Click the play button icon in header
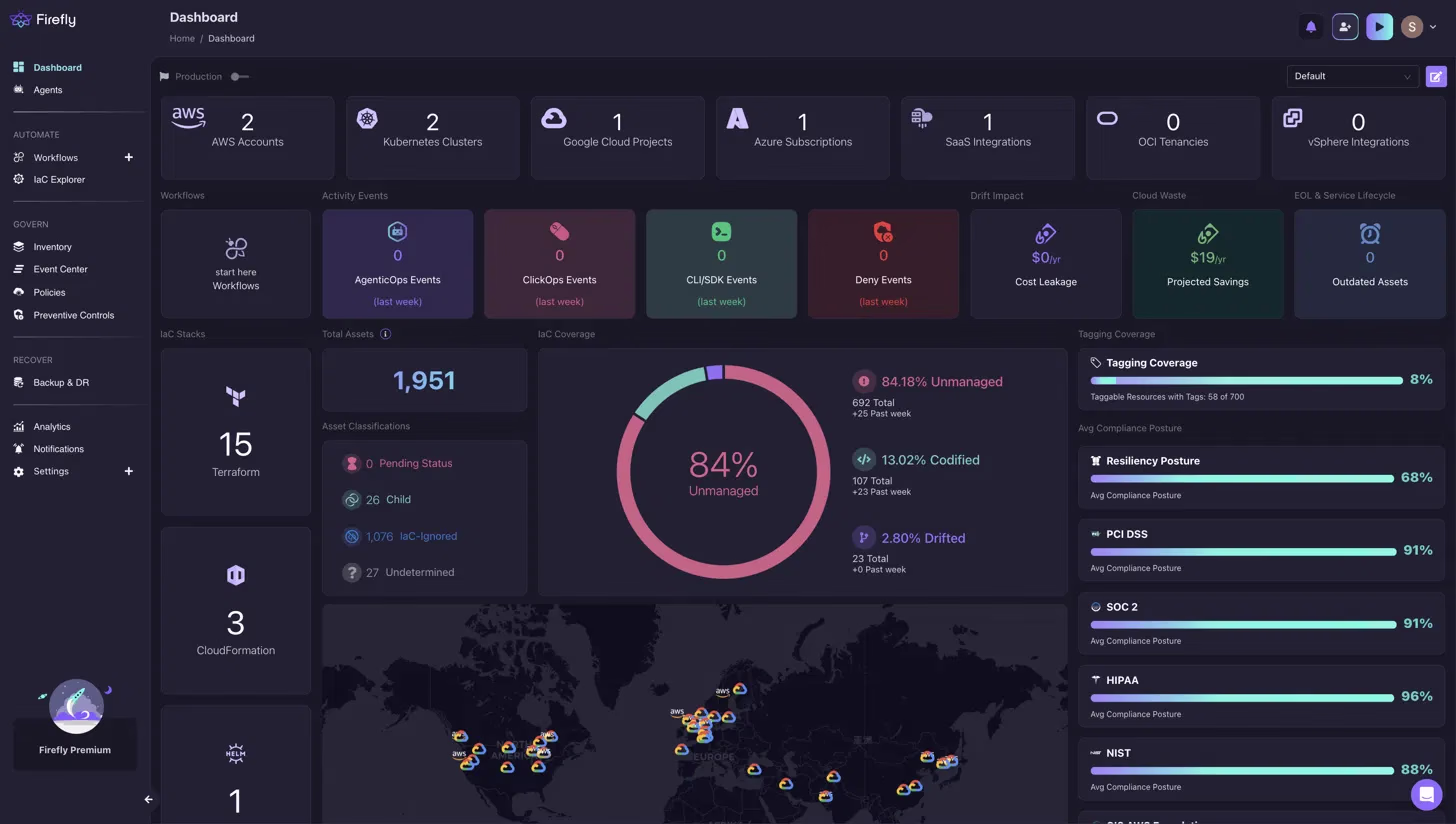This screenshot has width=1456, height=824. [x=1379, y=27]
